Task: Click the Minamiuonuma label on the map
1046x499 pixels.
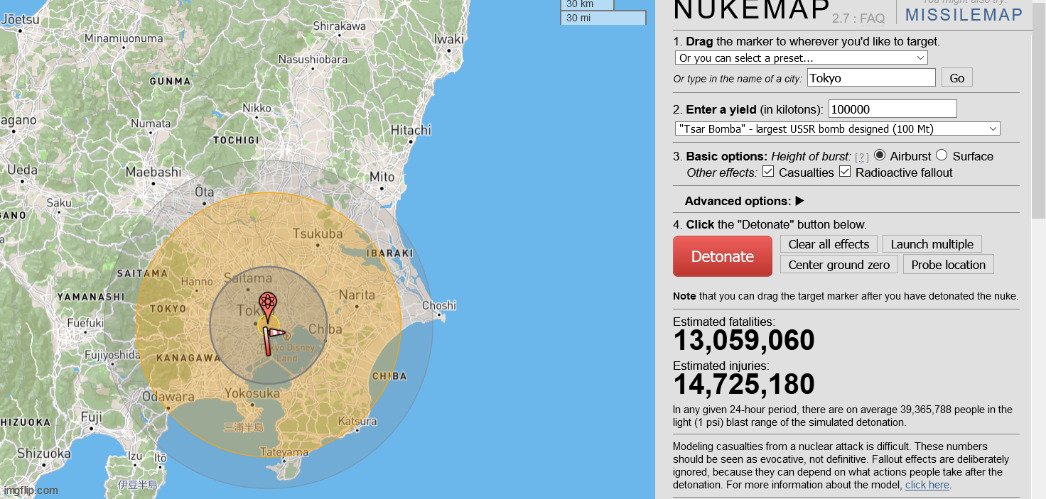Action: [123, 38]
